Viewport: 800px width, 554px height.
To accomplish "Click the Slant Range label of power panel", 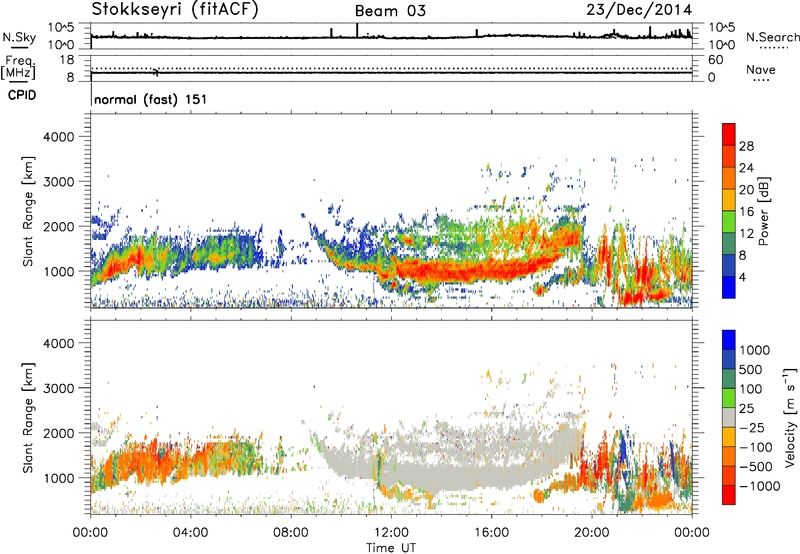I will 28,211.
